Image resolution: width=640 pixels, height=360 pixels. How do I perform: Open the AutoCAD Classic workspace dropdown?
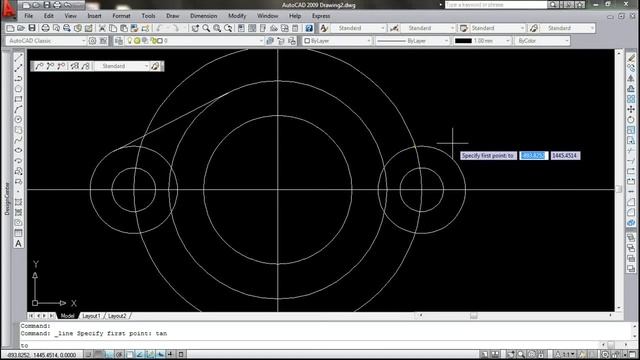point(46,41)
